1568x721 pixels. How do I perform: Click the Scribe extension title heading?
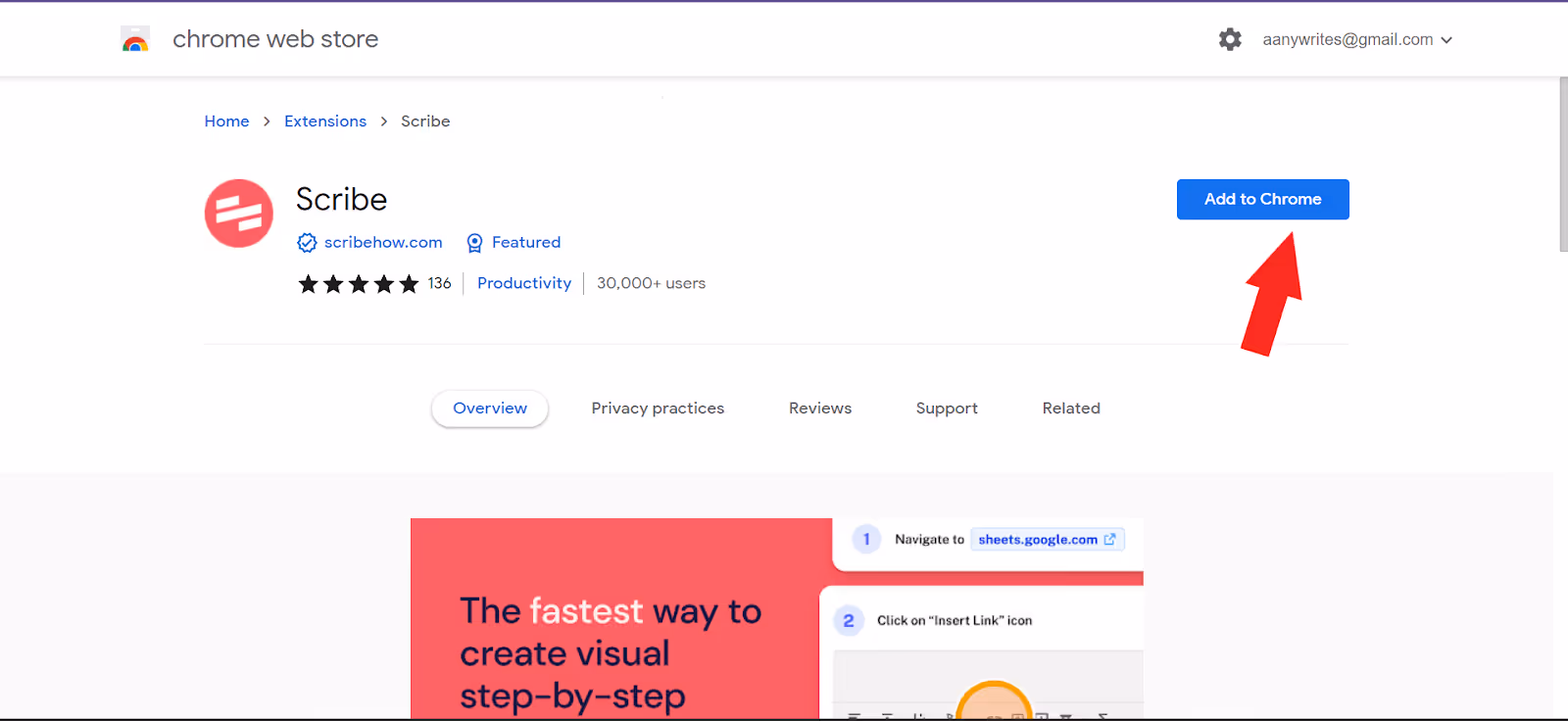coord(341,200)
